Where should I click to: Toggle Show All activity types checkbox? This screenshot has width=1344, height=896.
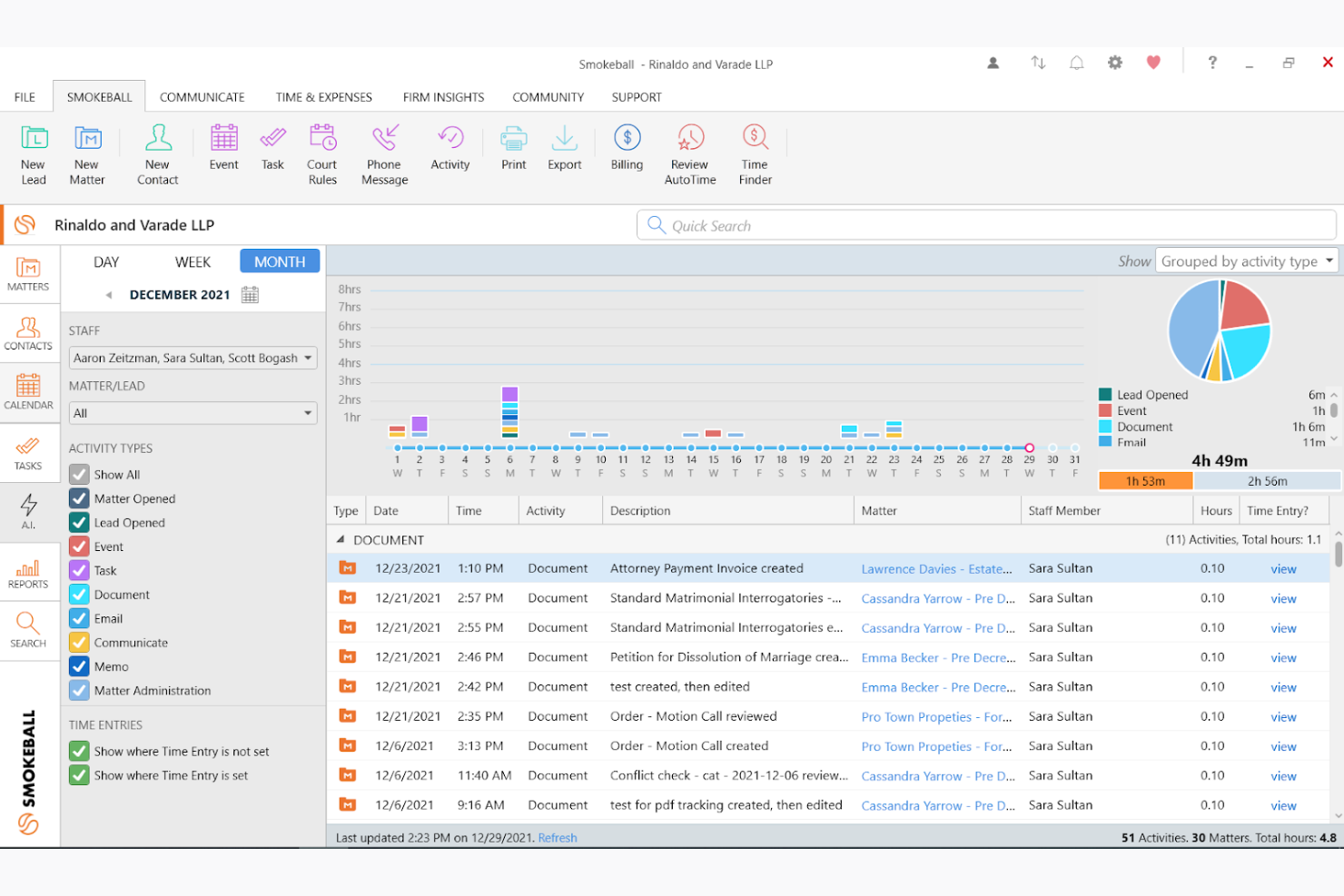(79, 474)
